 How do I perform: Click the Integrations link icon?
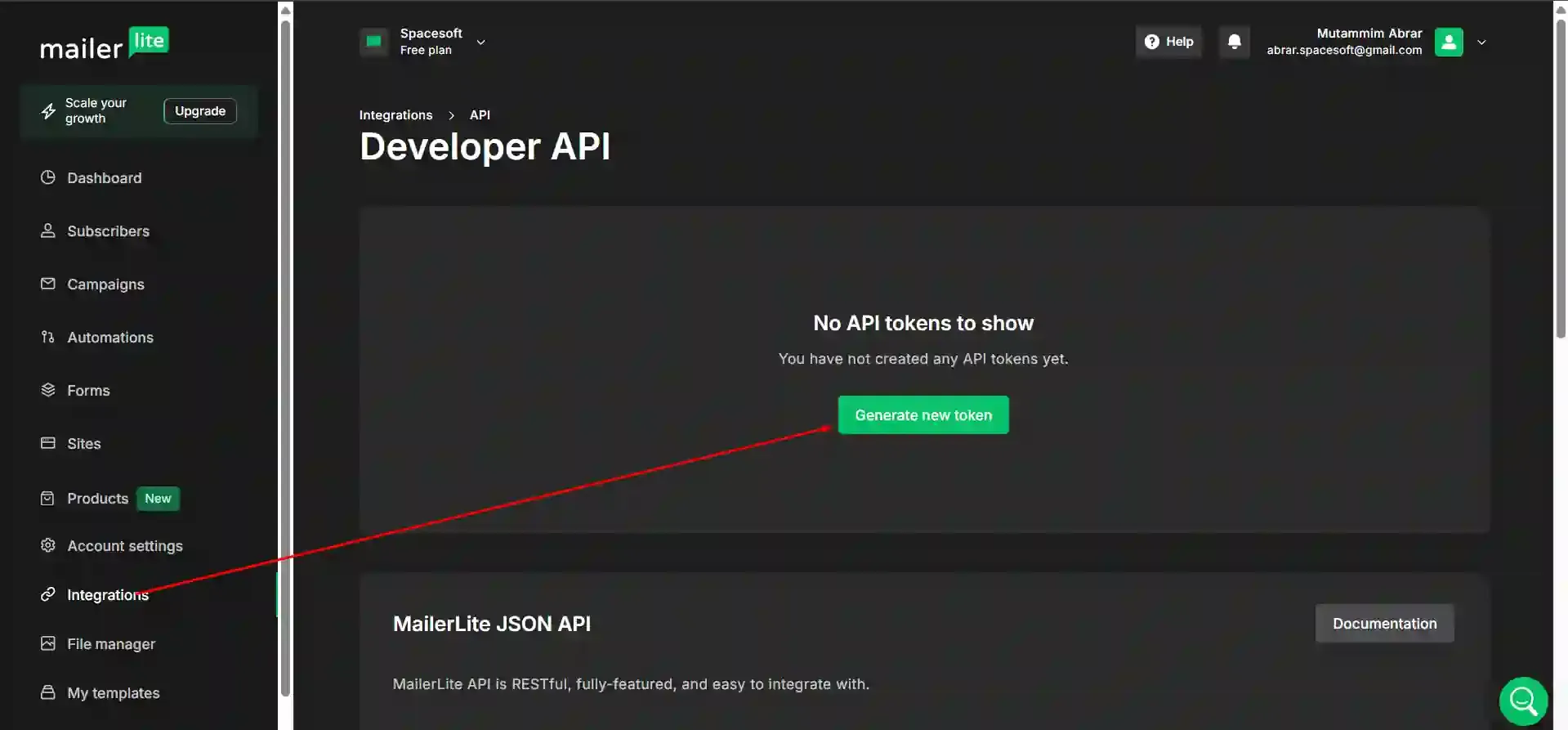click(x=48, y=594)
